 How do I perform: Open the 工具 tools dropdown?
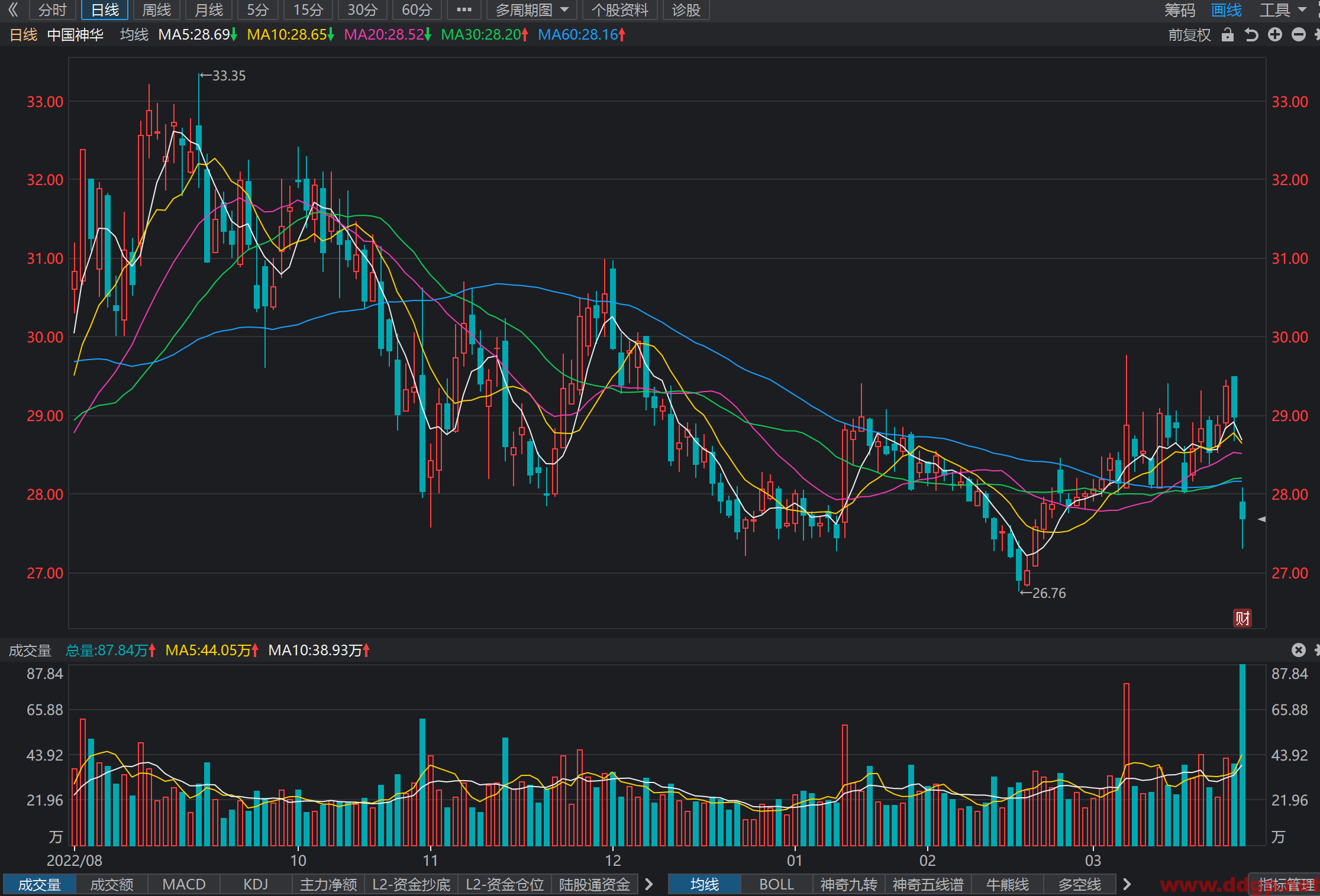1282,9
